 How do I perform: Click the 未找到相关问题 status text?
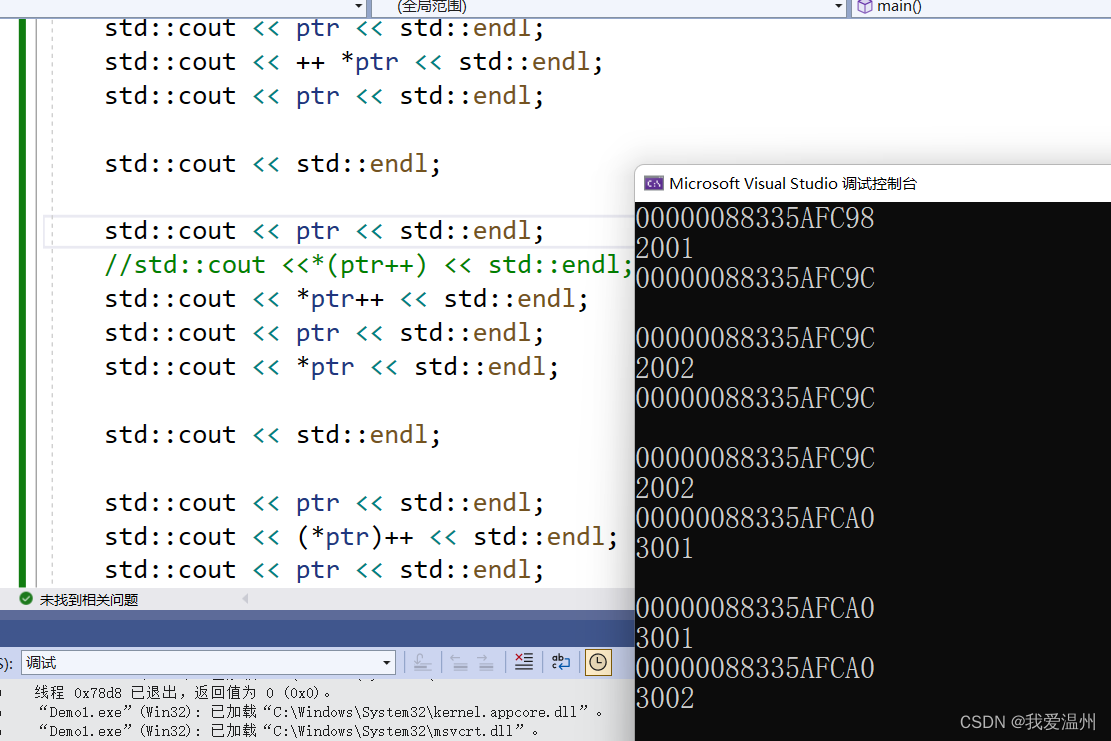89,600
